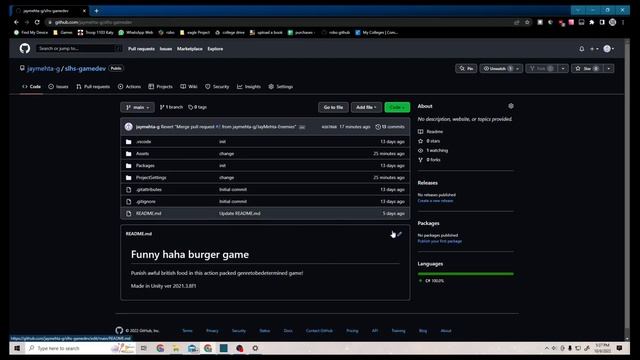Open Marketplace in the top header
The image size is (640, 360).
point(190,49)
